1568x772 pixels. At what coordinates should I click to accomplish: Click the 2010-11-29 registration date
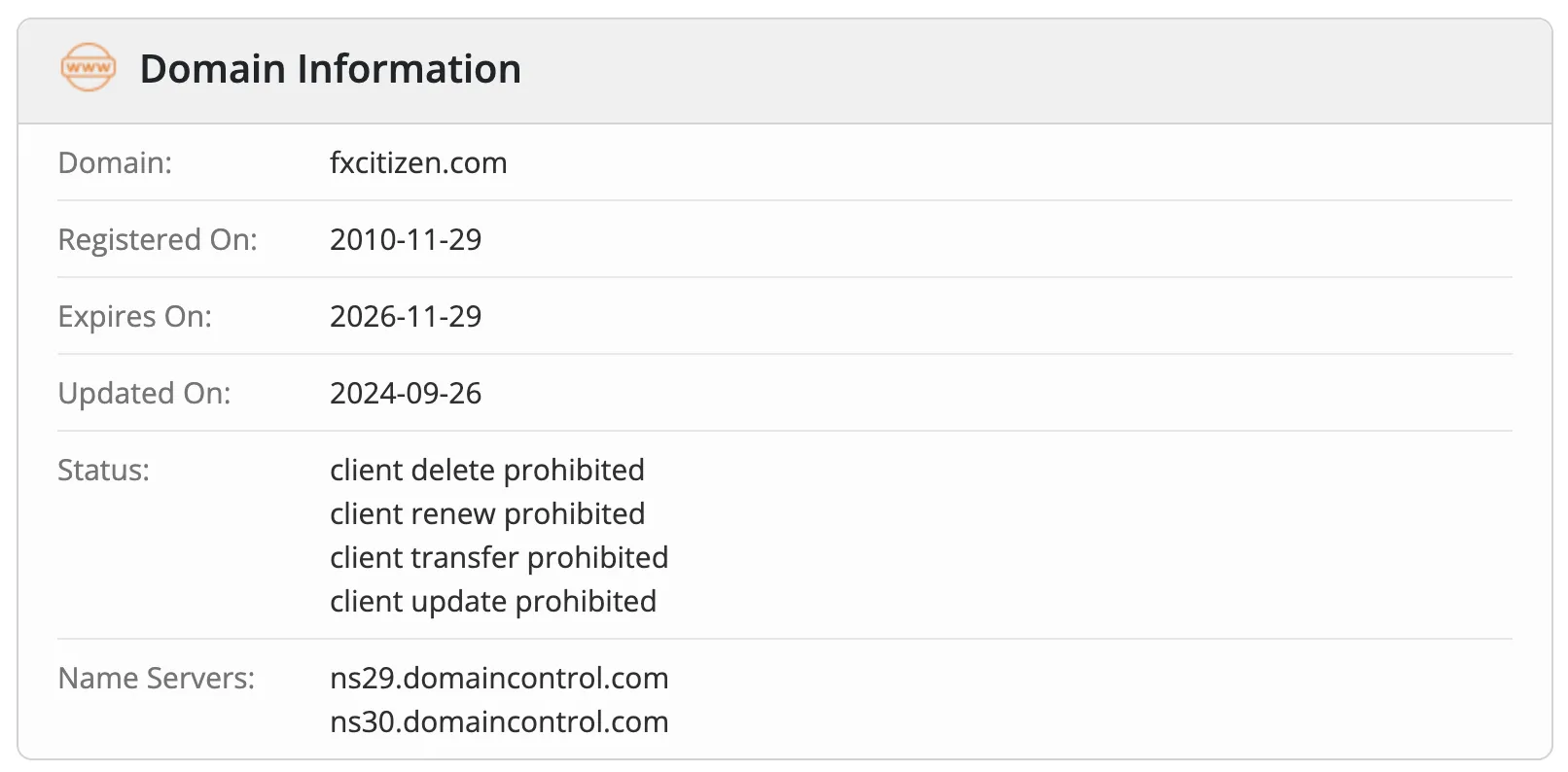click(406, 239)
